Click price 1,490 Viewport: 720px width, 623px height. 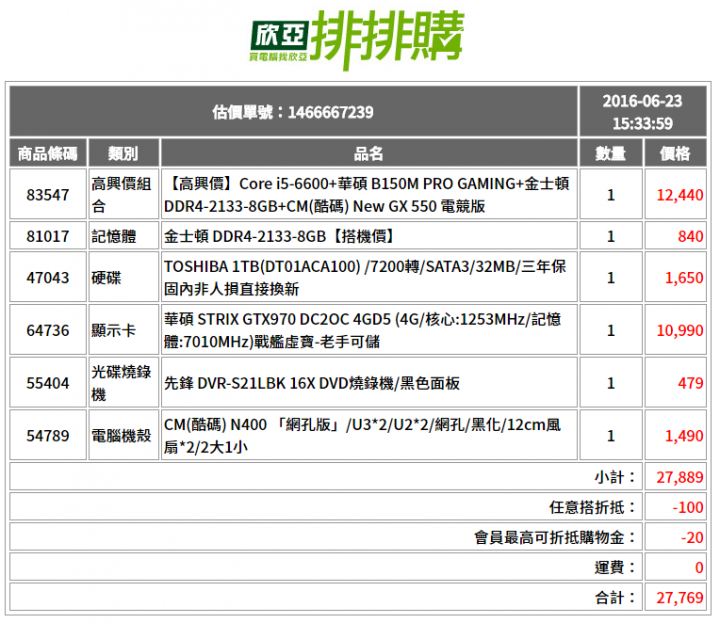(x=684, y=436)
